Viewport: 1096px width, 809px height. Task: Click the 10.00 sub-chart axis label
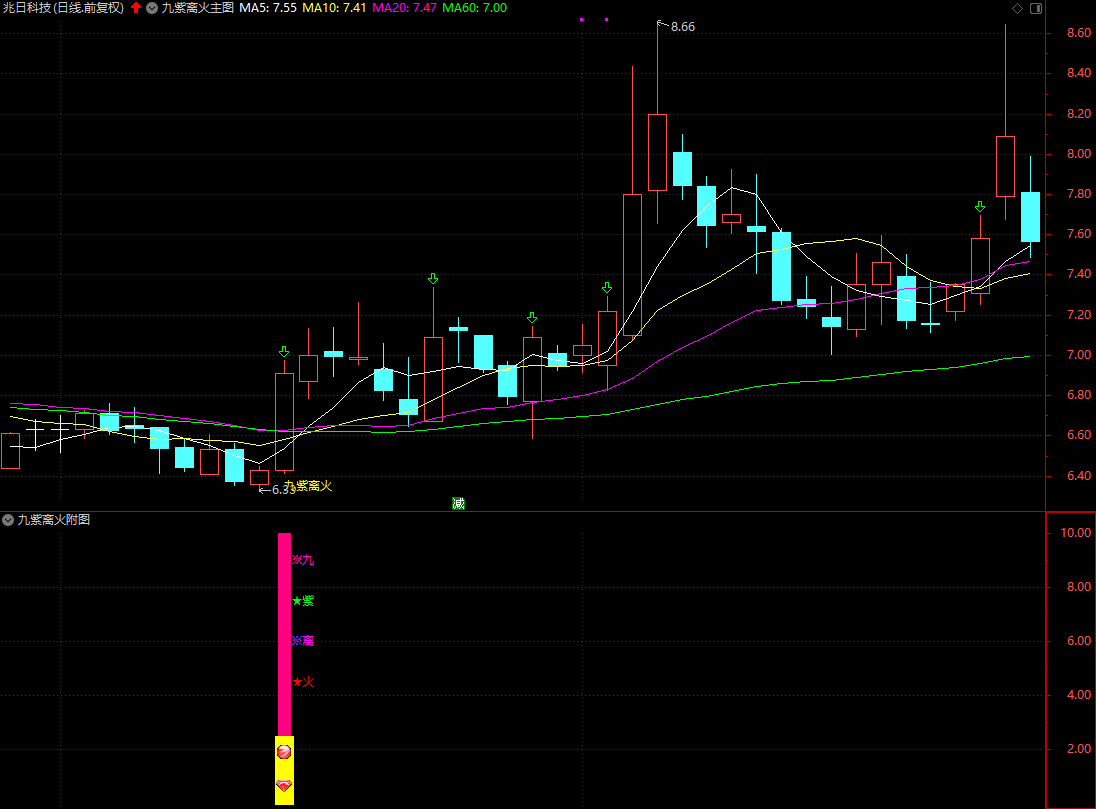(1075, 533)
